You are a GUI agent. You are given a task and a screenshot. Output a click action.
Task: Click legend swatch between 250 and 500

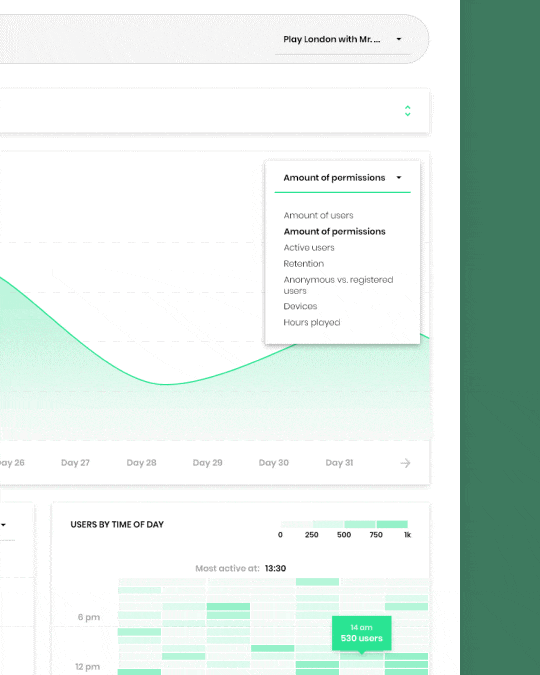click(328, 524)
